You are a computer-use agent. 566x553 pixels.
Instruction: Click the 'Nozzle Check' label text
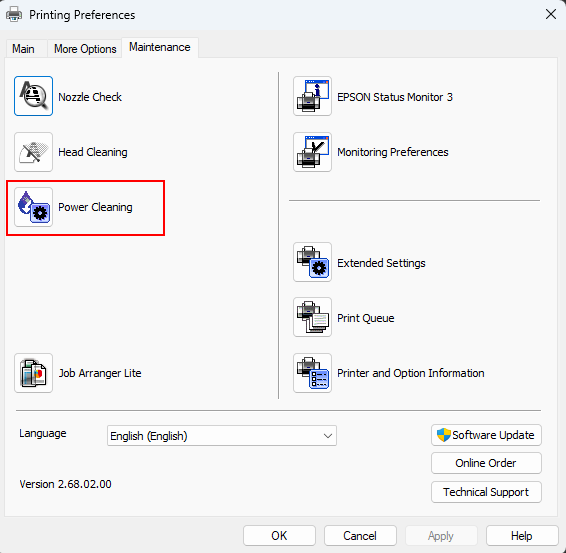tap(90, 97)
